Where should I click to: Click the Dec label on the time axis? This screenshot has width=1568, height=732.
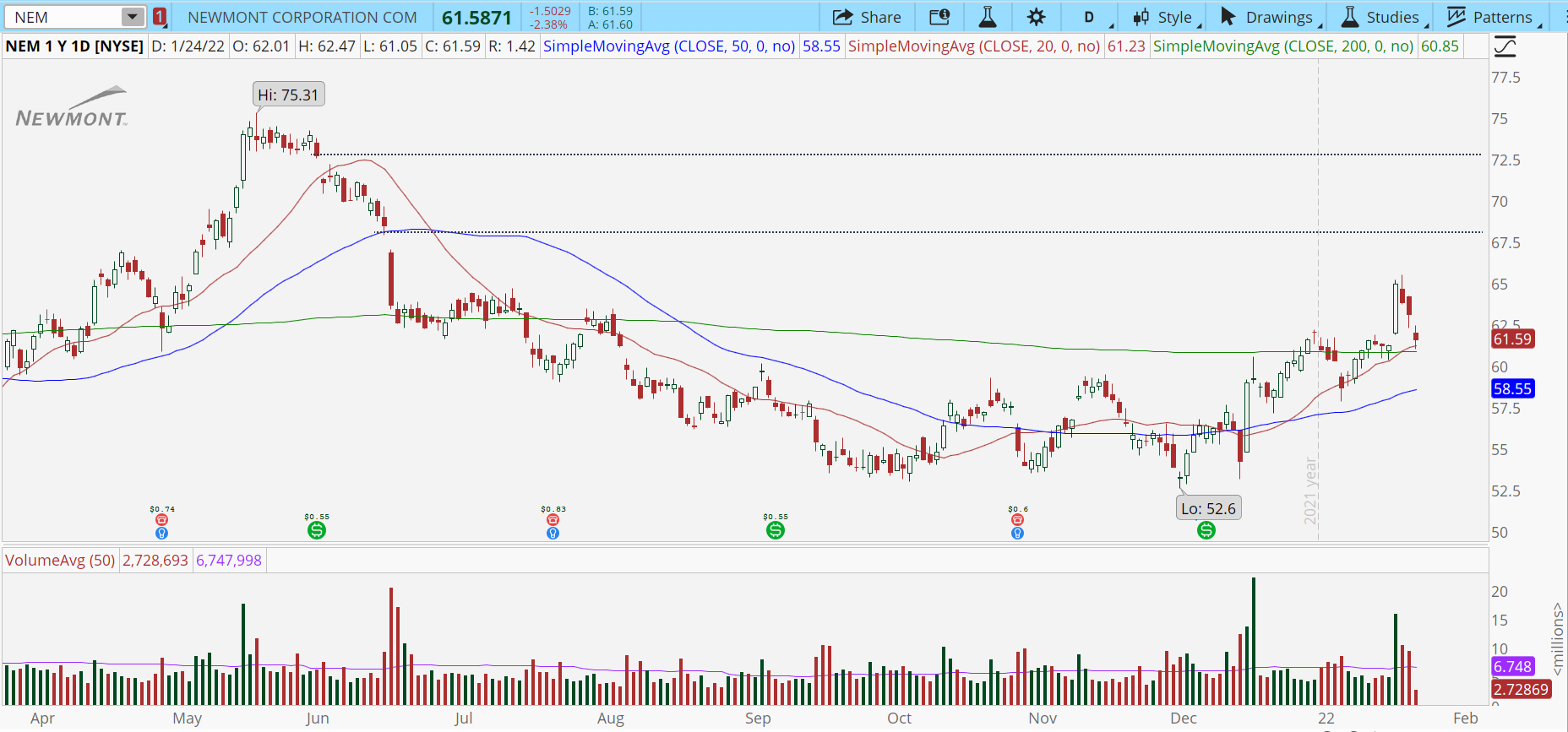pyautogui.click(x=1184, y=718)
